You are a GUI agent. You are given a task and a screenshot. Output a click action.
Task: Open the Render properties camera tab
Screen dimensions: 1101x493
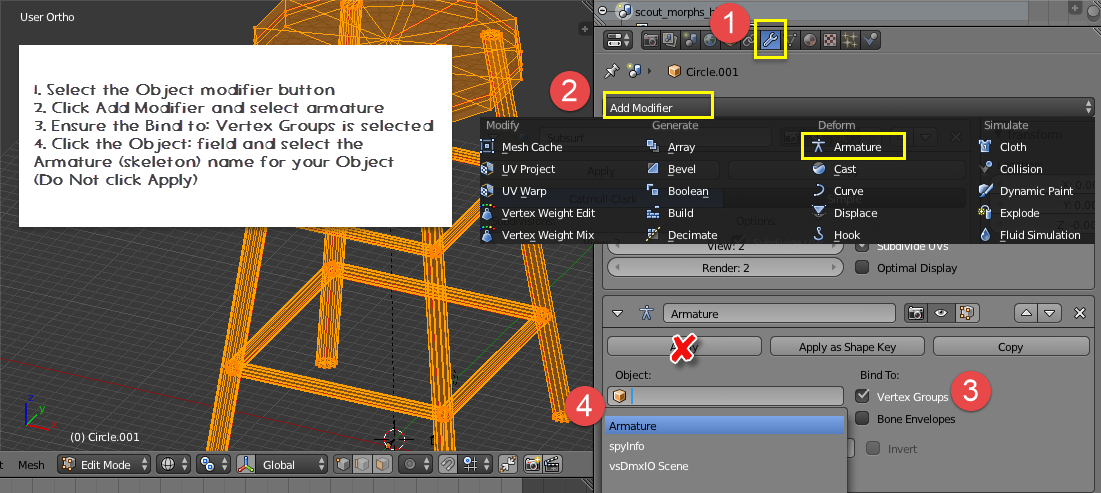pyautogui.click(x=651, y=41)
